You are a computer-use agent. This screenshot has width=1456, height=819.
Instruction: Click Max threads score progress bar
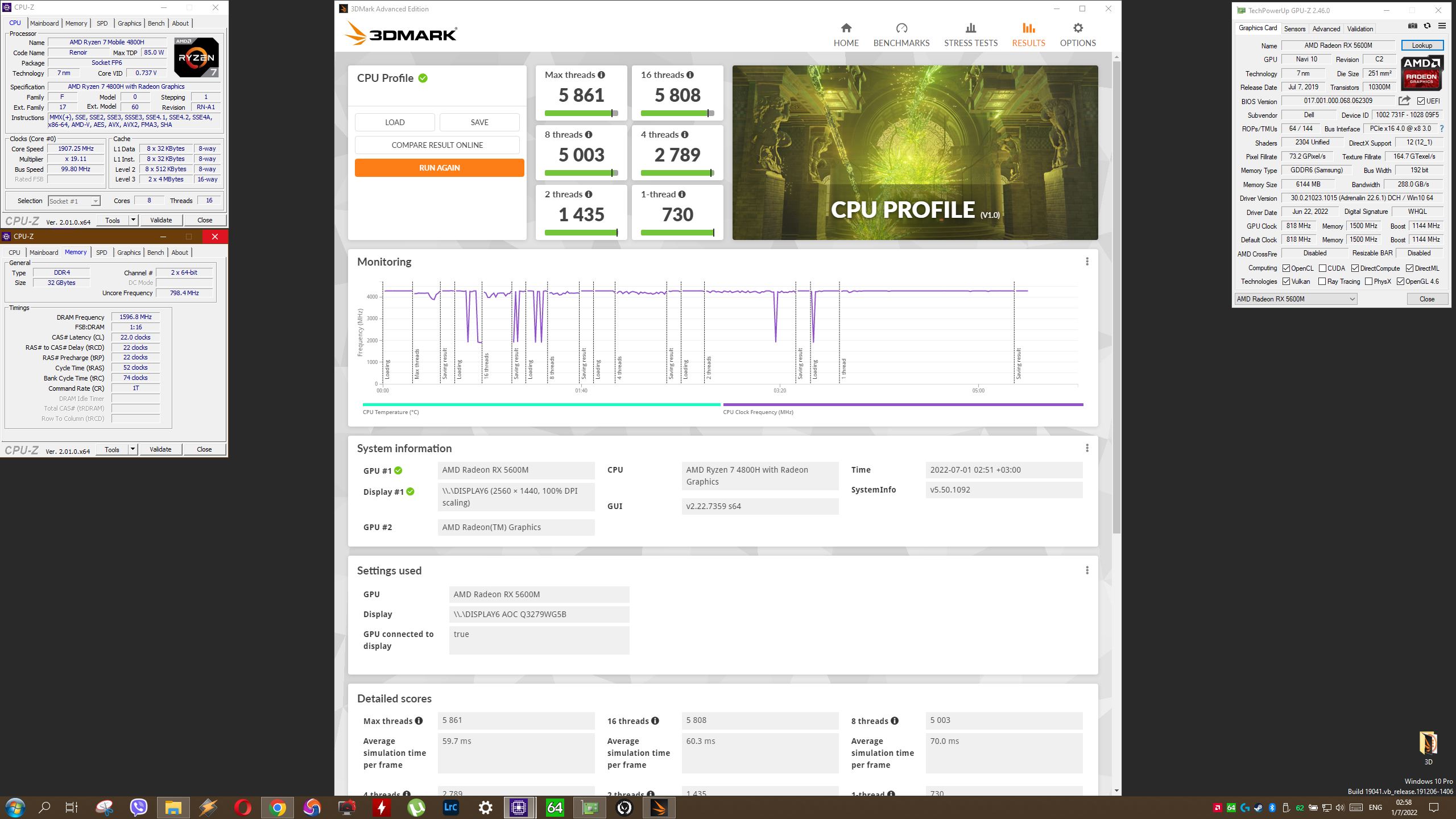pyautogui.click(x=581, y=113)
